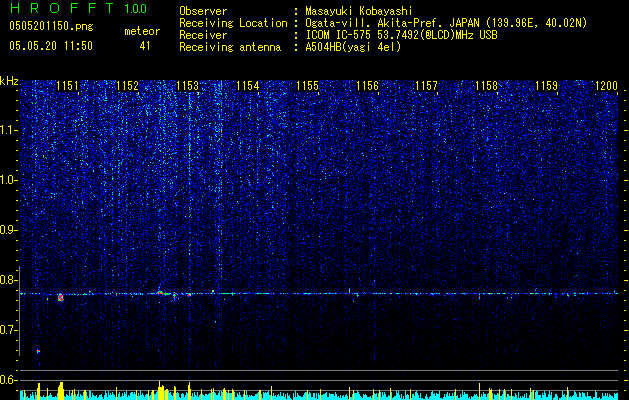Click the 1152 time marker
Image resolution: width=629 pixels, height=400 pixels.
click(128, 85)
